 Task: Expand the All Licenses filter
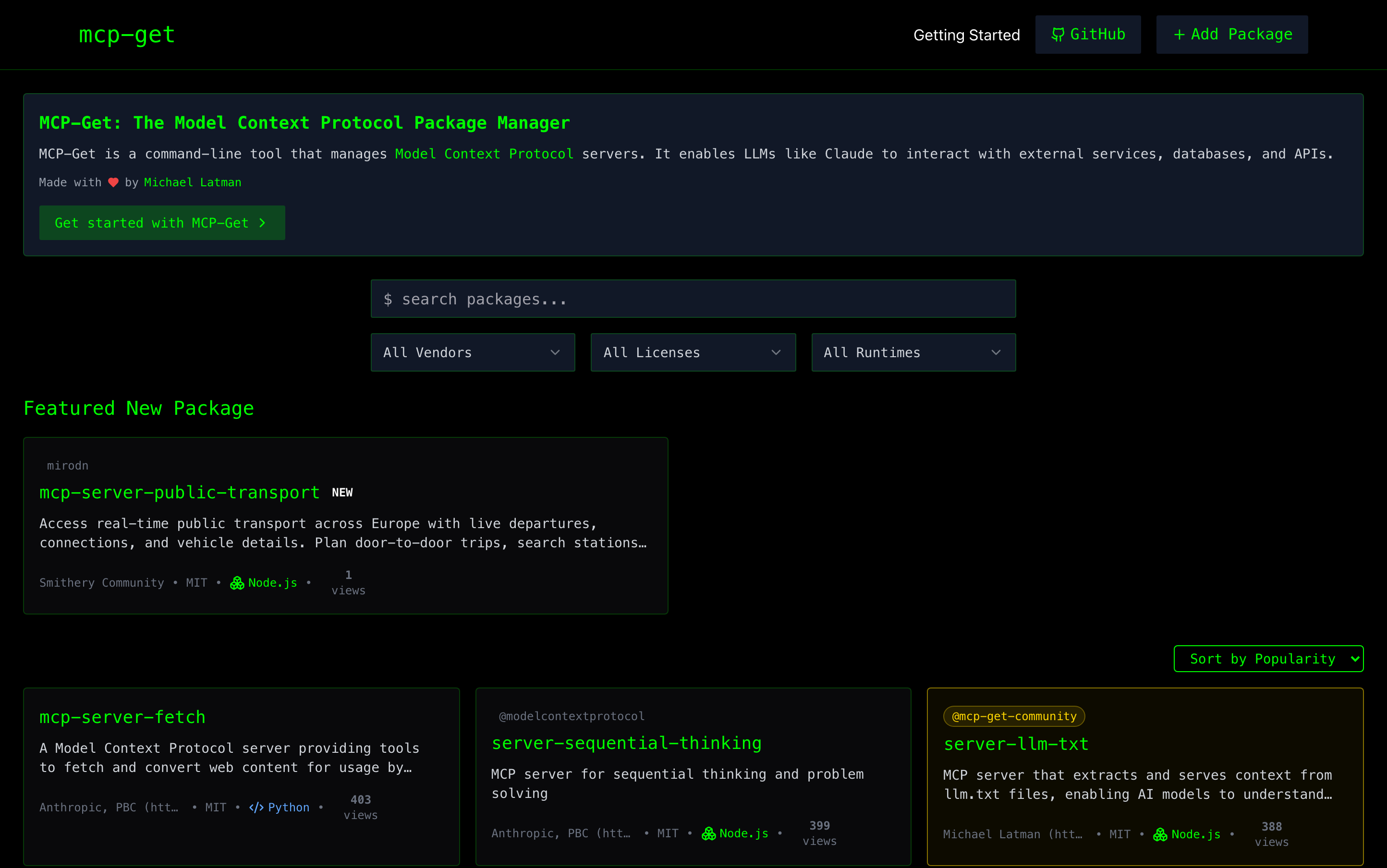pyautogui.click(x=693, y=352)
